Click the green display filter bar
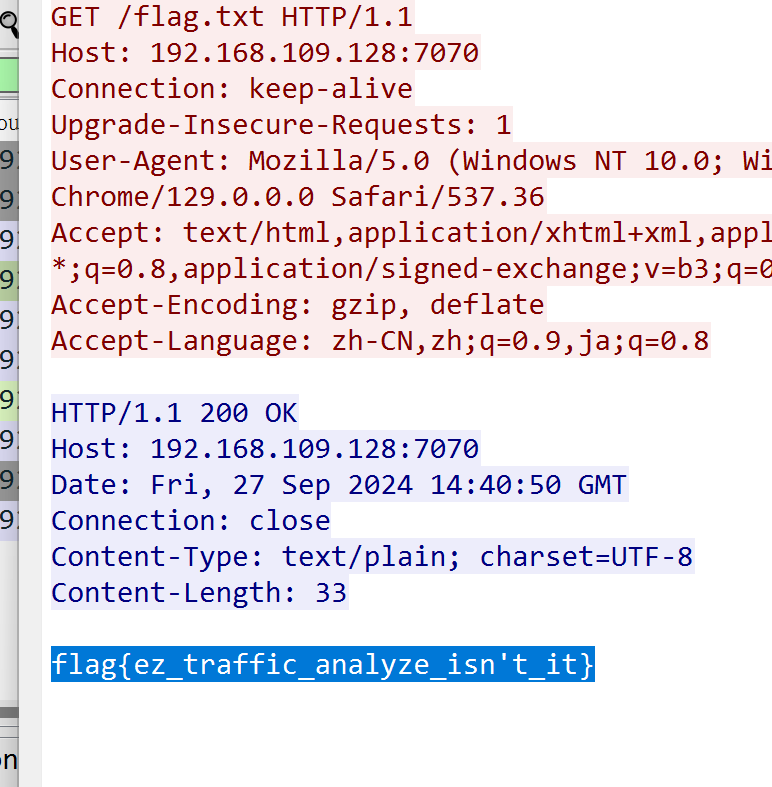This screenshot has height=787, width=772. 9,75
